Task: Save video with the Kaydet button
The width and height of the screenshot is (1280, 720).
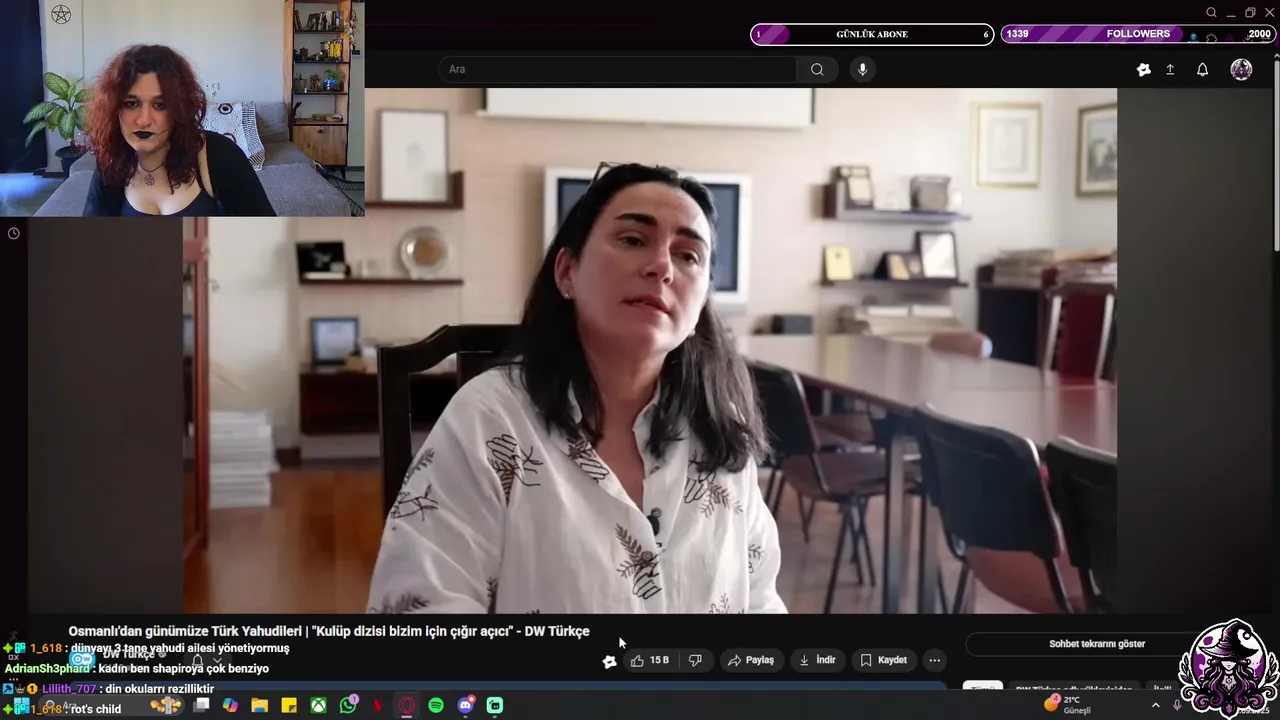Action: [x=884, y=660]
